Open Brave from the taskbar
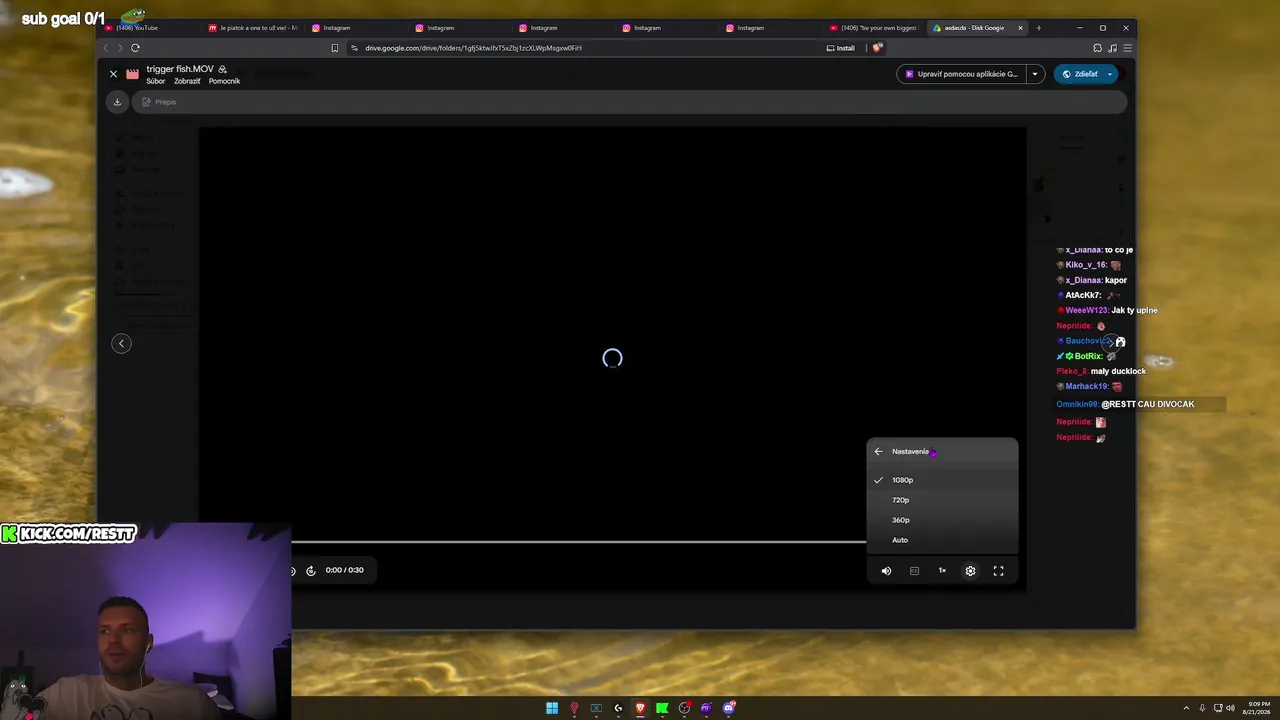The image size is (1280, 720). (x=640, y=708)
